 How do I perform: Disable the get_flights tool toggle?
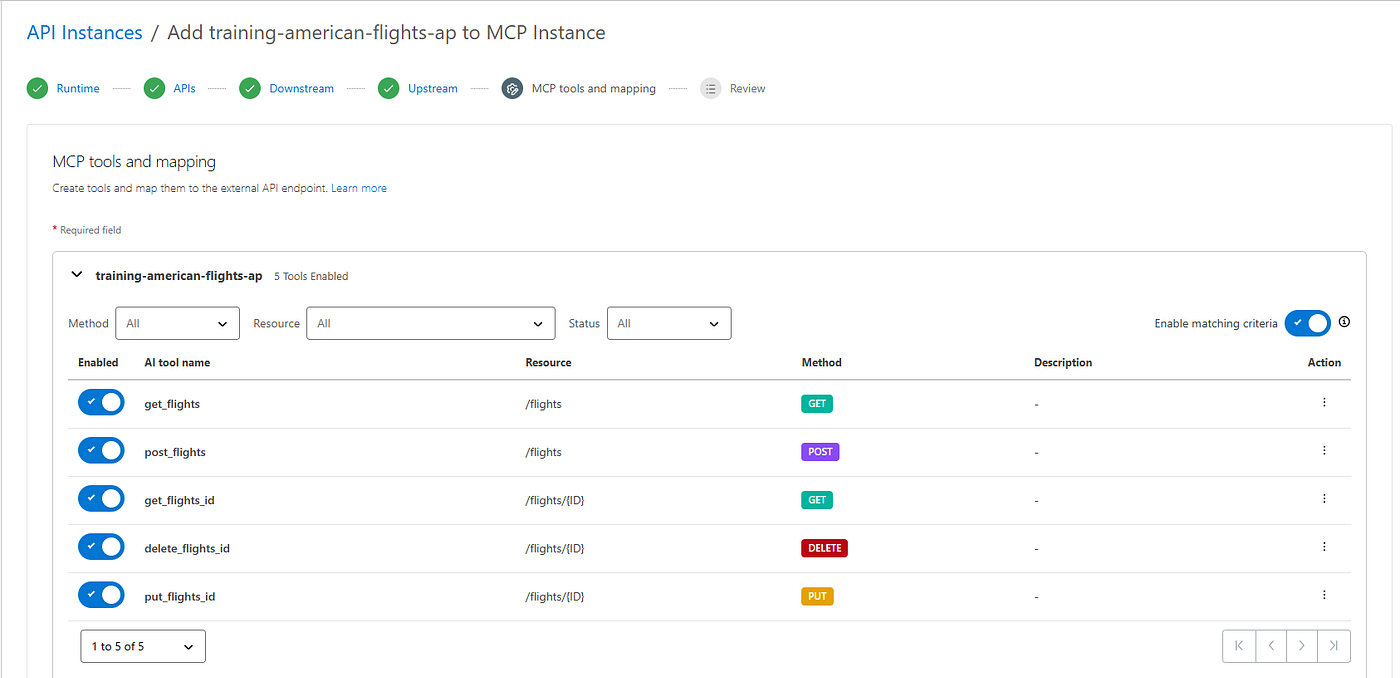(101, 402)
